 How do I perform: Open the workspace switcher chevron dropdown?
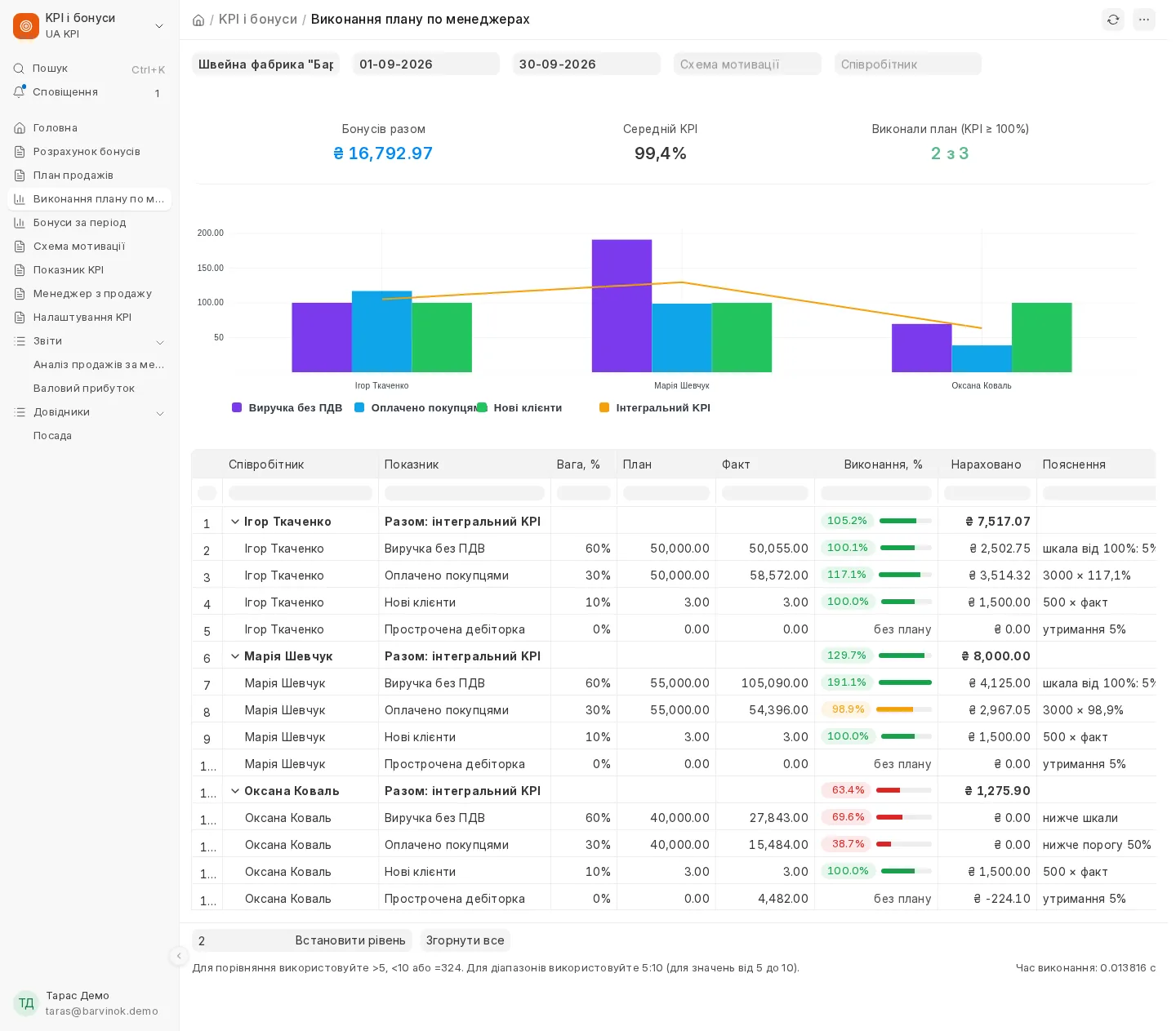click(x=159, y=26)
